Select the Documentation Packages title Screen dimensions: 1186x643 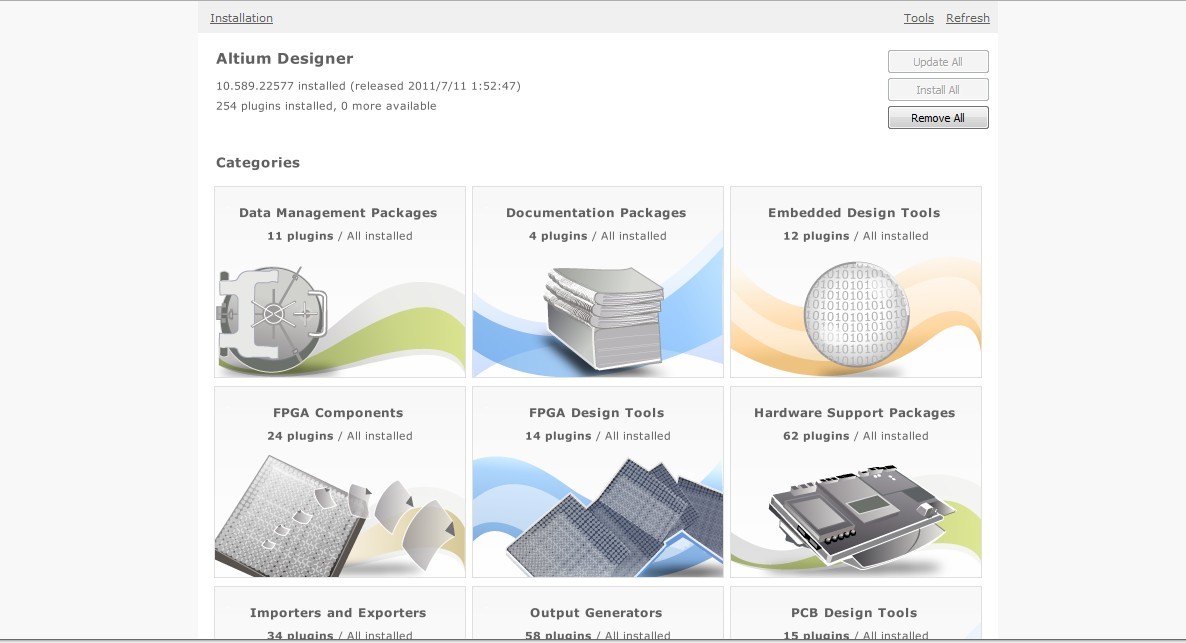click(x=596, y=213)
